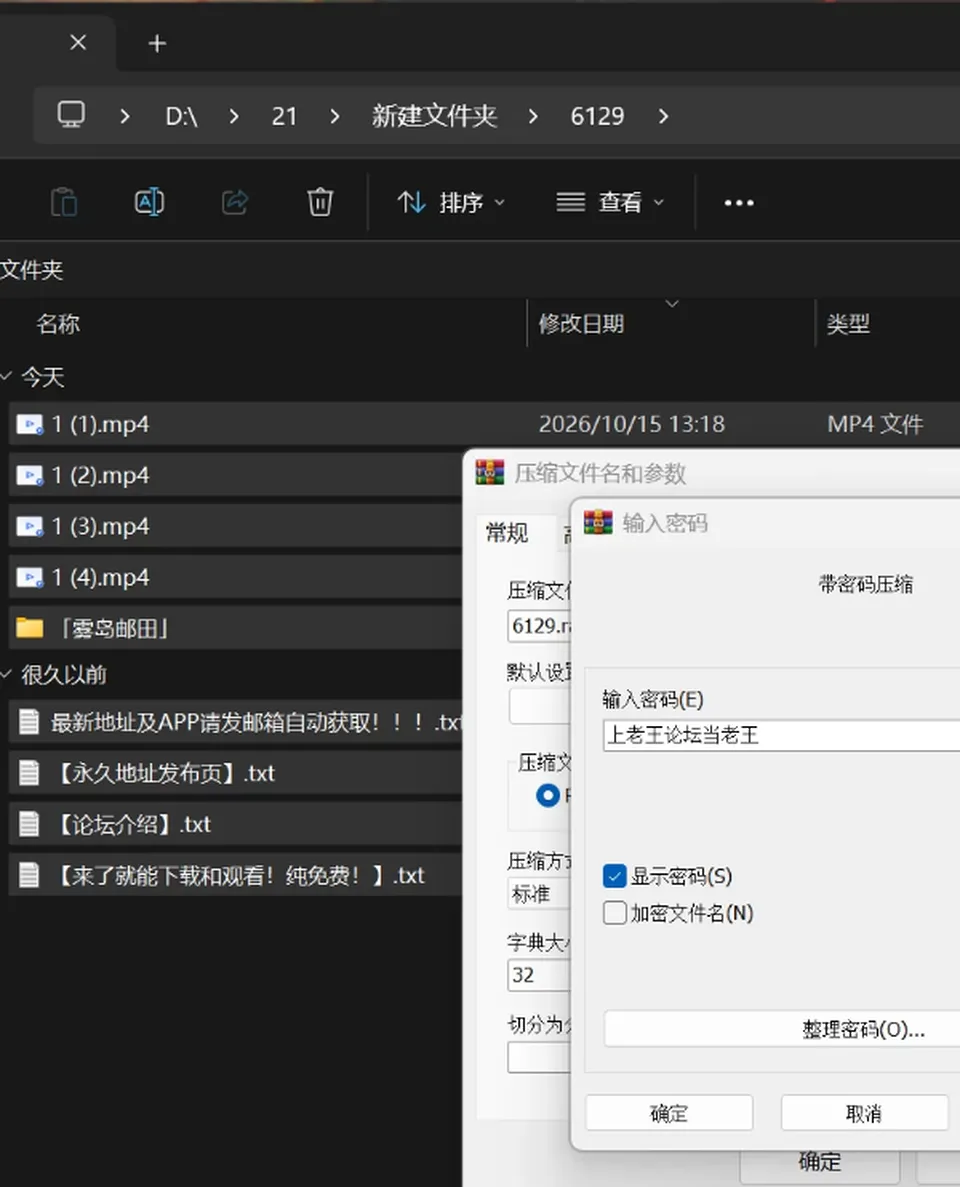960x1187 pixels.
Task: Click the Rename icon in toolbar
Action: click(x=149, y=202)
